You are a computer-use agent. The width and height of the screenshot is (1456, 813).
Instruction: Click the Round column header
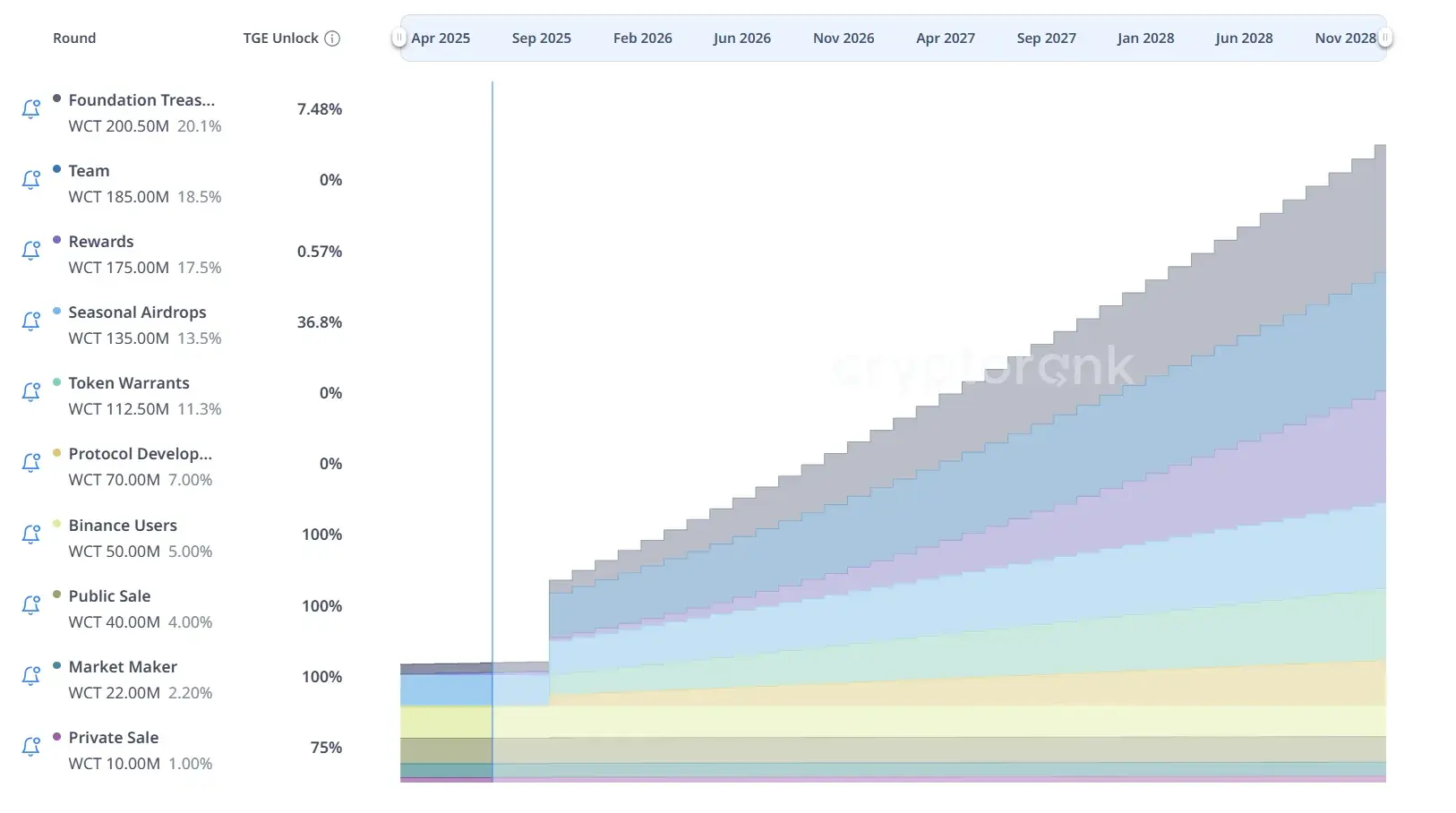pos(74,39)
